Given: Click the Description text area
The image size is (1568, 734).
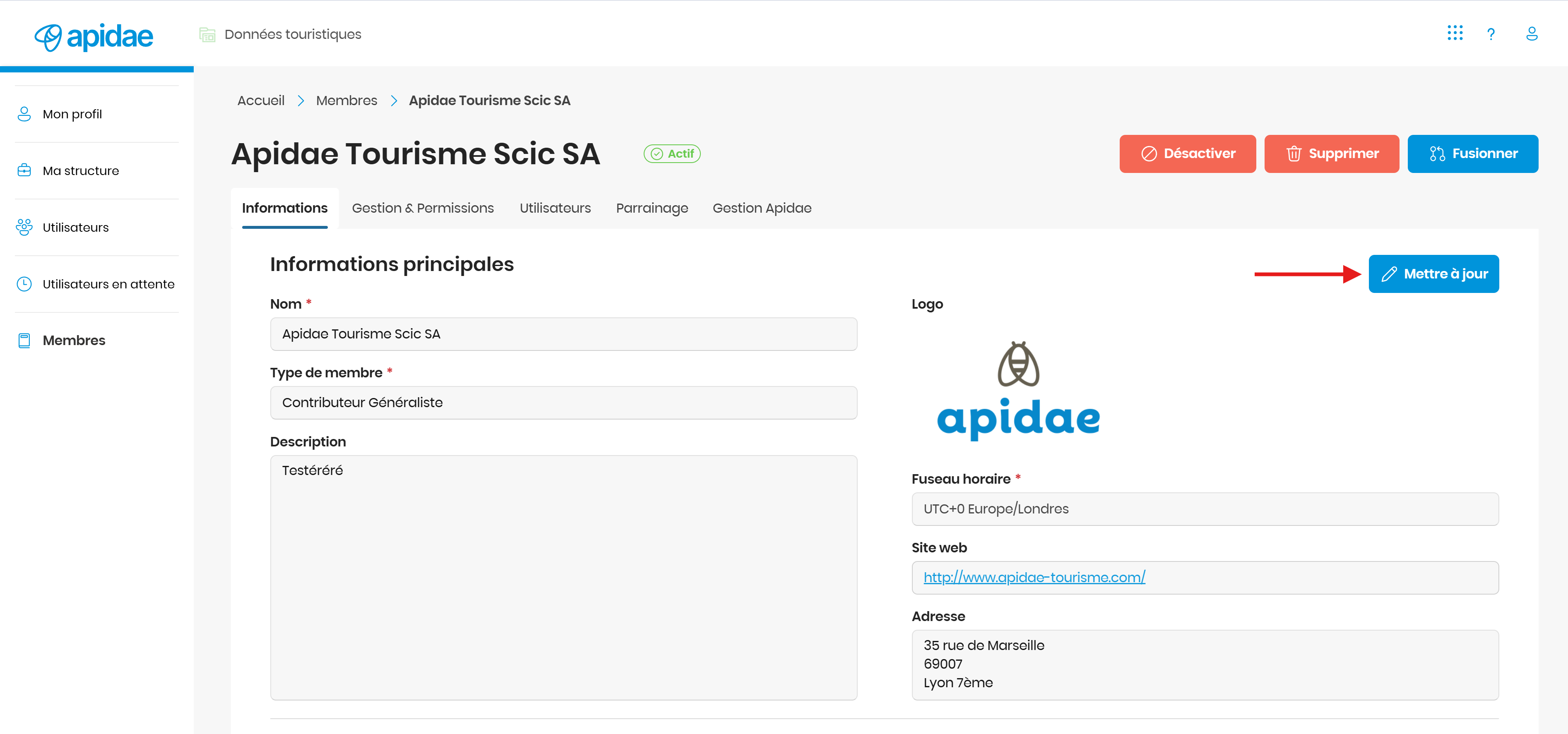Looking at the screenshot, I should tap(564, 578).
